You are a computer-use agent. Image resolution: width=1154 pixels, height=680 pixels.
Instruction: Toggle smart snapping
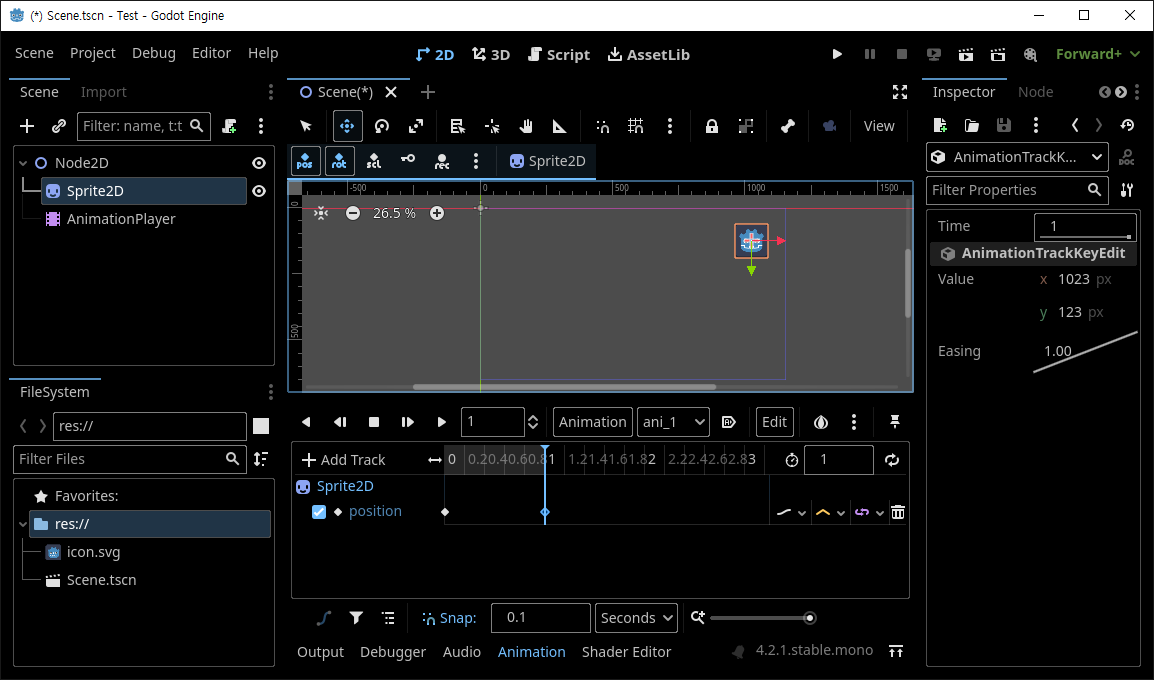click(603, 126)
